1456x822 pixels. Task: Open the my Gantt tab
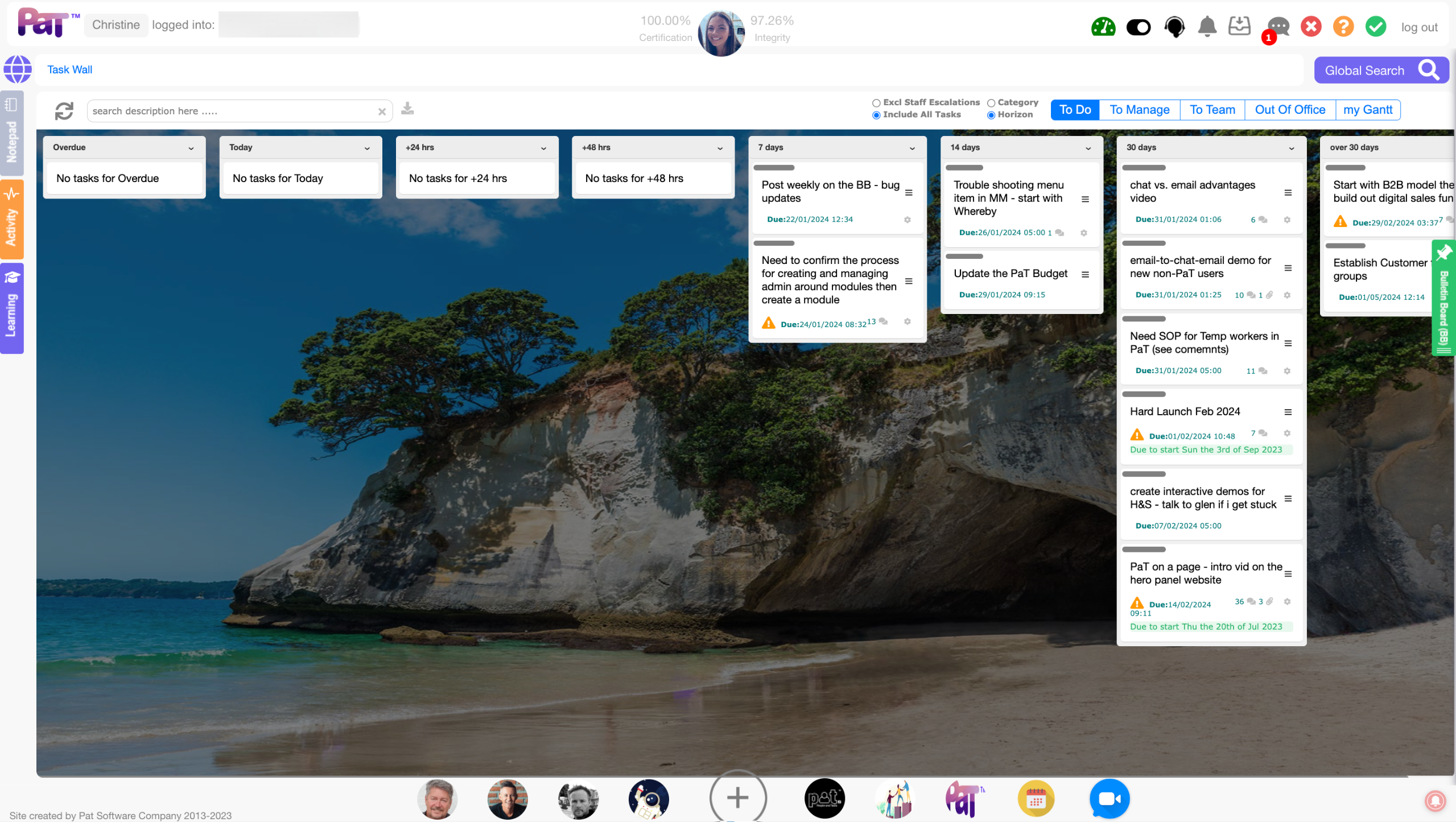click(1367, 110)
